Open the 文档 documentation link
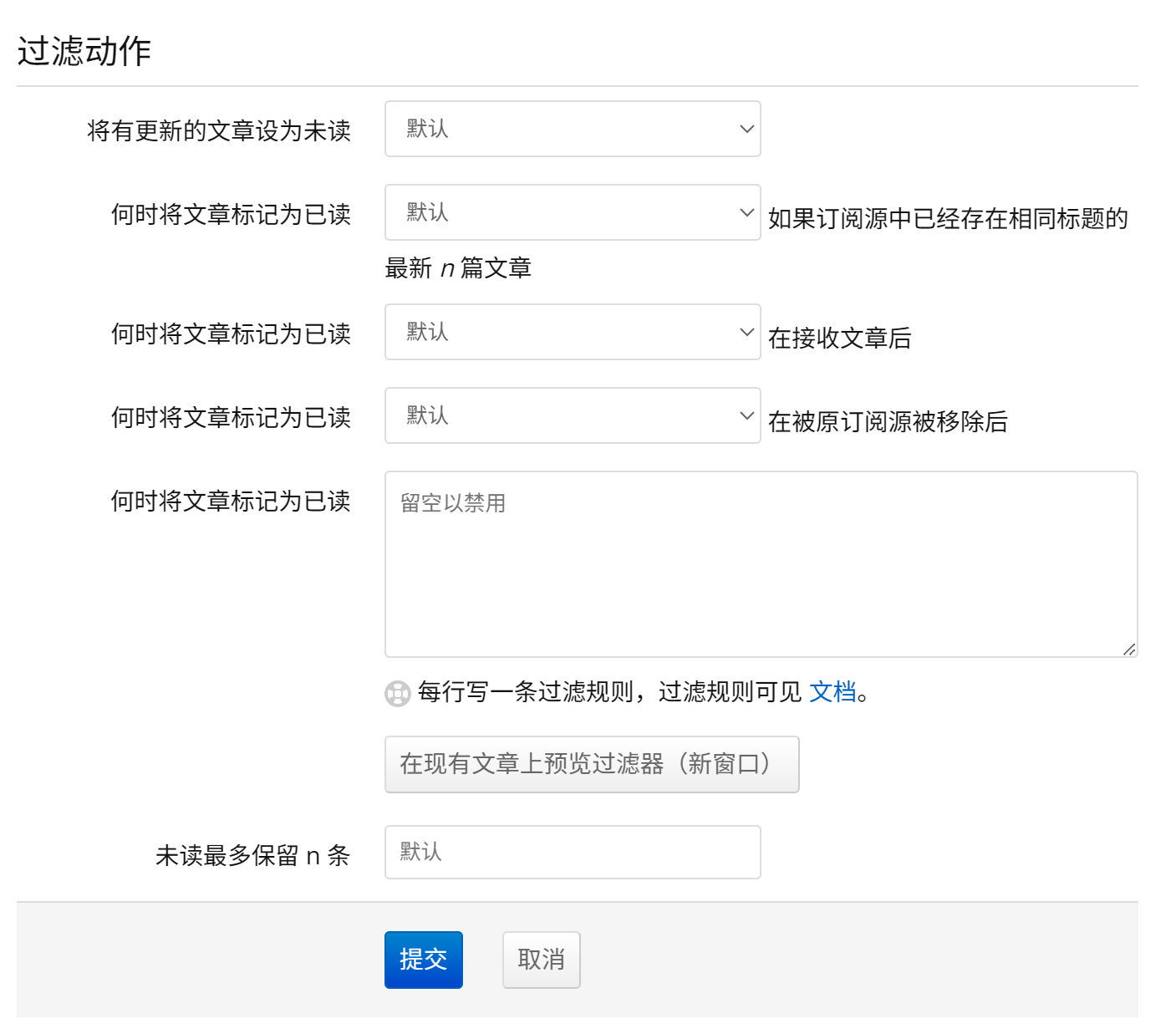This screenshot has width=1176, height=1034. (830, 692)
